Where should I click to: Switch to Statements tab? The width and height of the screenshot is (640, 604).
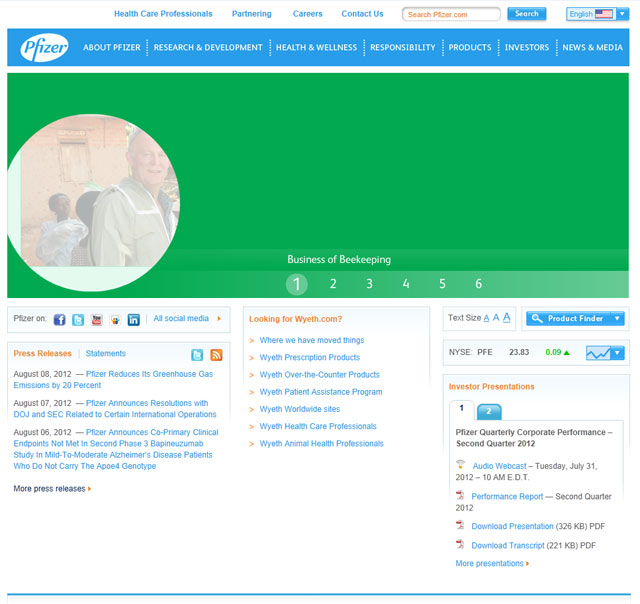[106, 353]
